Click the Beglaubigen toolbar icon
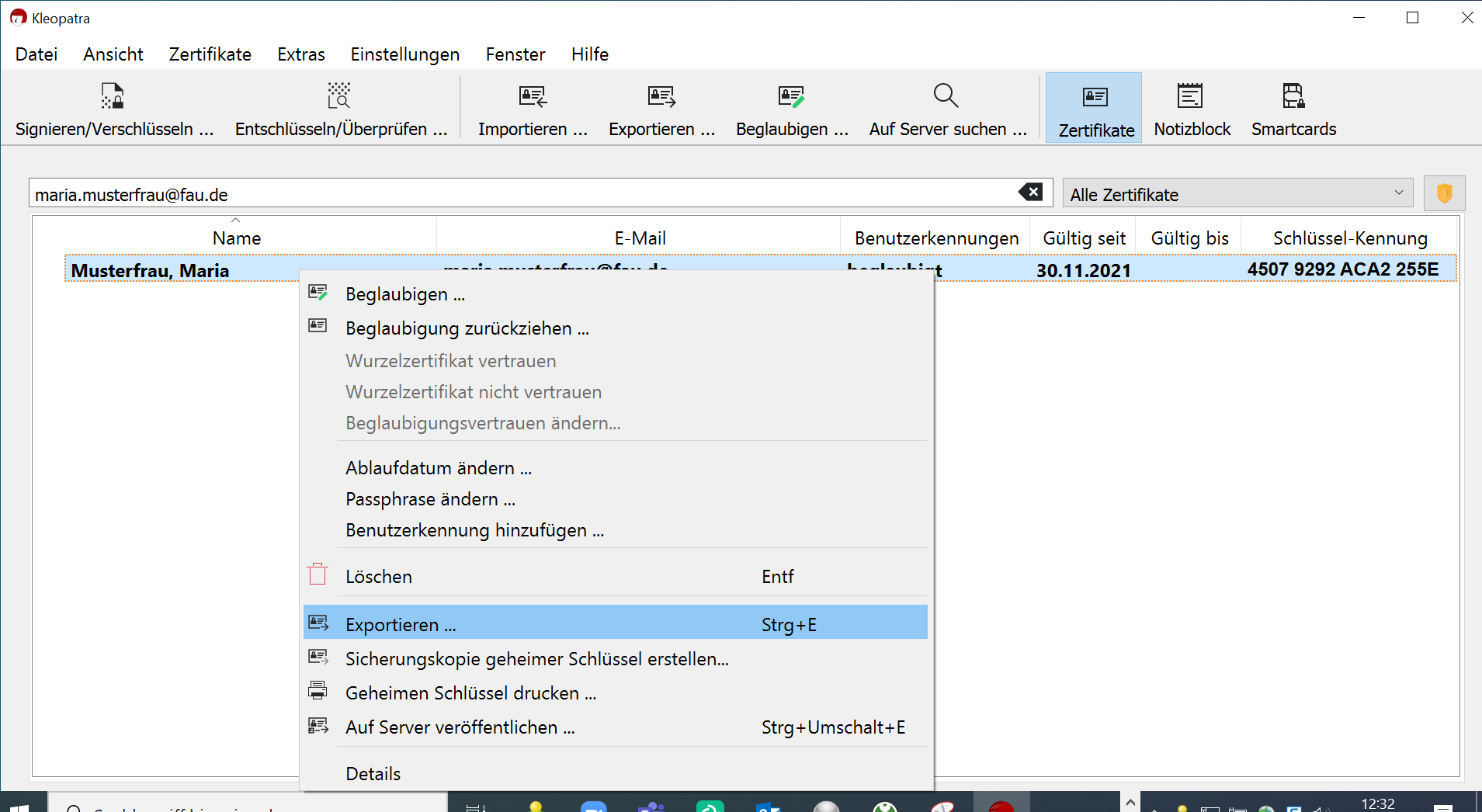The image size is (1482, 812). pos(791,96)
